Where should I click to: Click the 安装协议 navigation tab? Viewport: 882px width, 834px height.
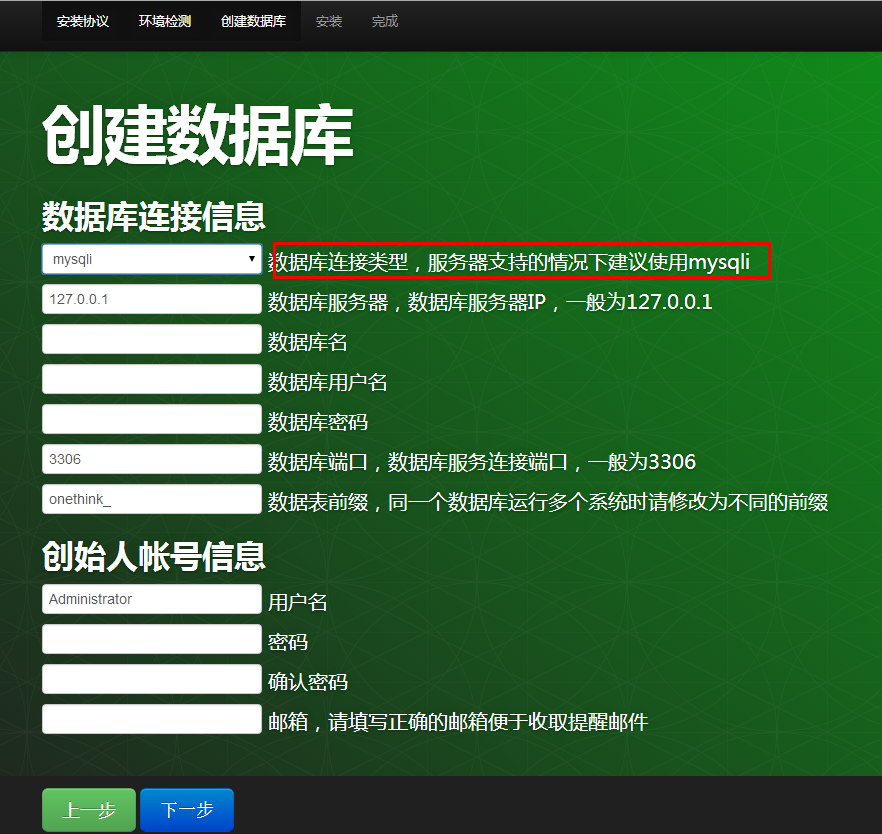83,21
